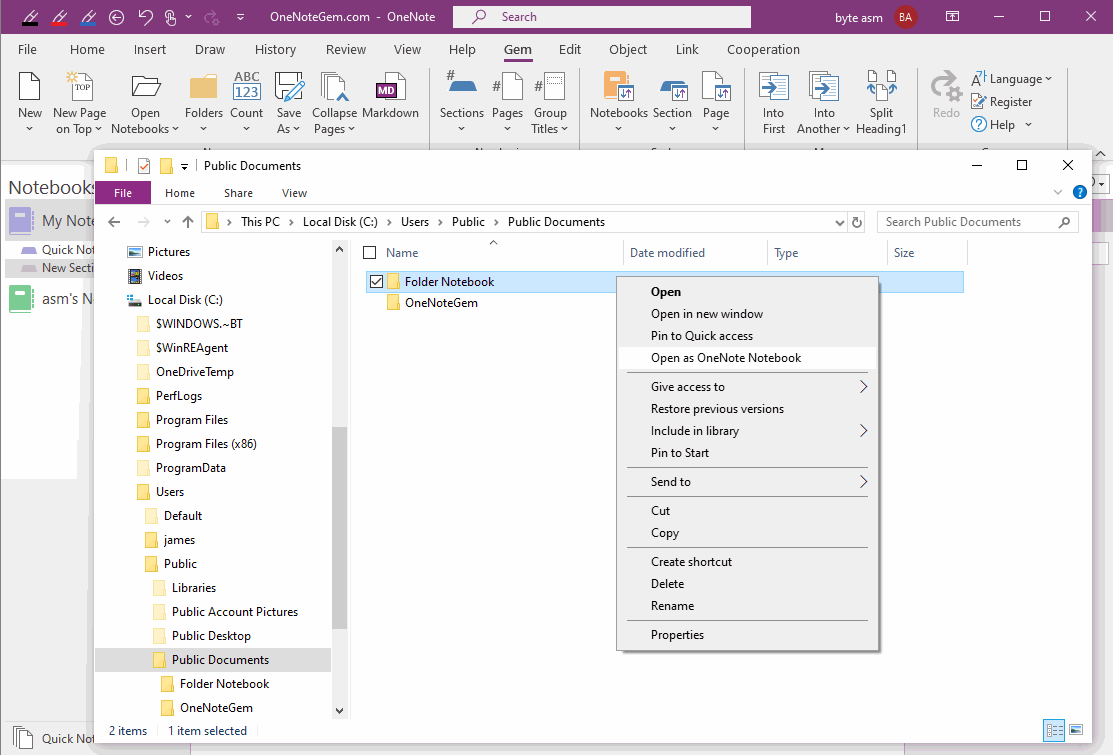Click the Explorer Back arrow
This screenshot has height=755, width=1113.
pyautogui.click(x=114, y=222)
